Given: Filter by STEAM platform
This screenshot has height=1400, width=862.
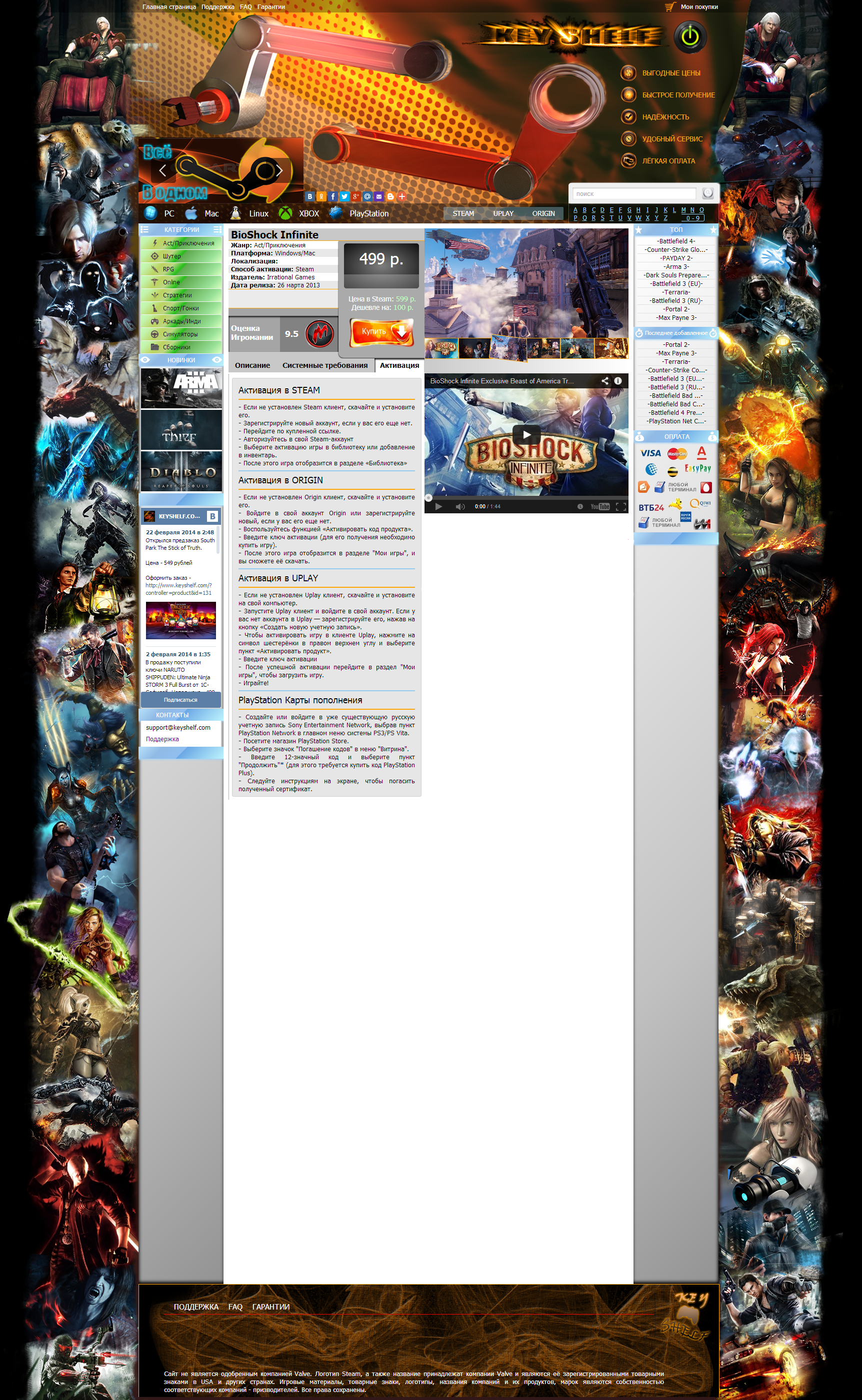Looking at the screenshot, I should tap(463, 214).
